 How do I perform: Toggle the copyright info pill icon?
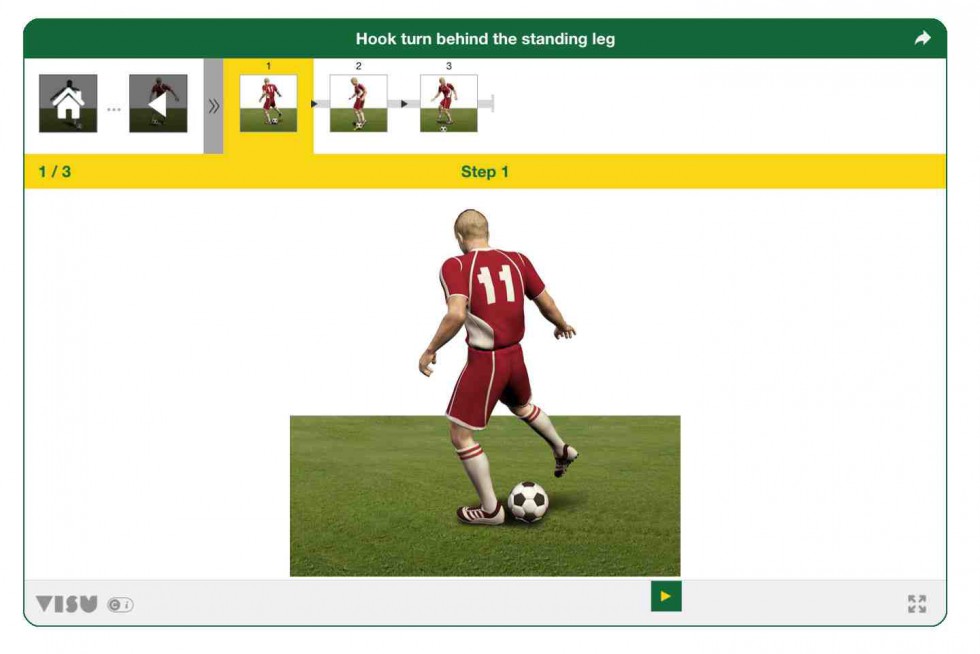[x=120, y=605]
